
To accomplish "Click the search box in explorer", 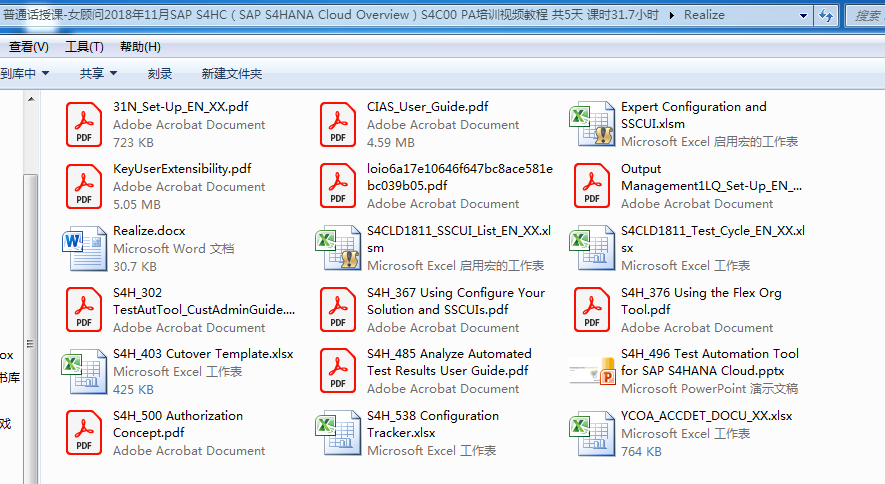I will tap(865, 16).
